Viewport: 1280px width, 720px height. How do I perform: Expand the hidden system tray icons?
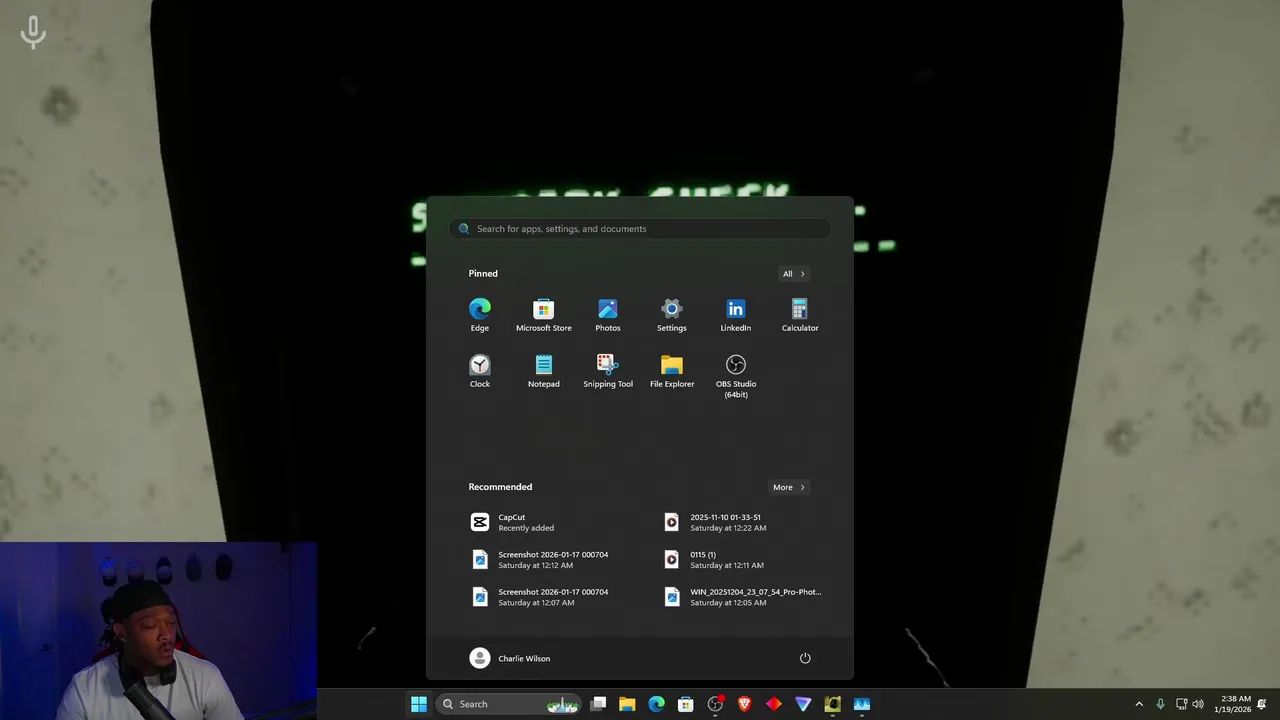click(1139, 704)
